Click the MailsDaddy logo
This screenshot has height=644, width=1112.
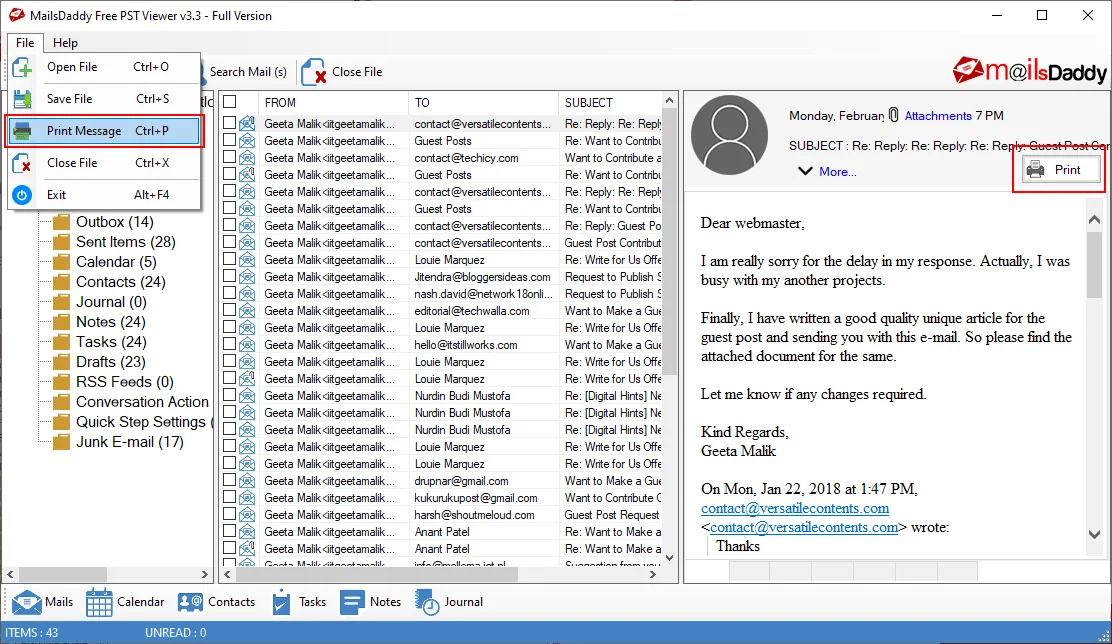(1029, 71)
